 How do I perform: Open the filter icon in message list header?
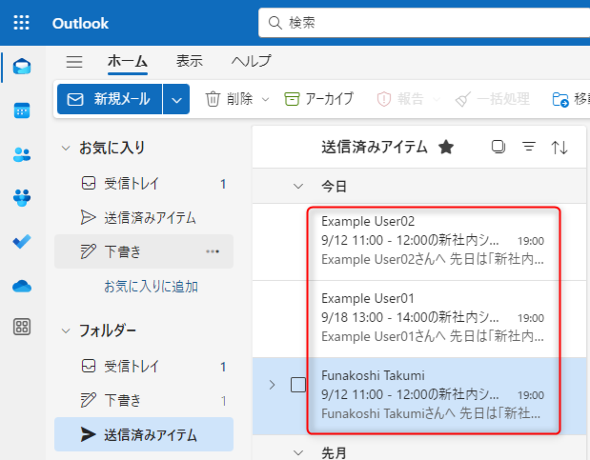(x=529, y=146)
